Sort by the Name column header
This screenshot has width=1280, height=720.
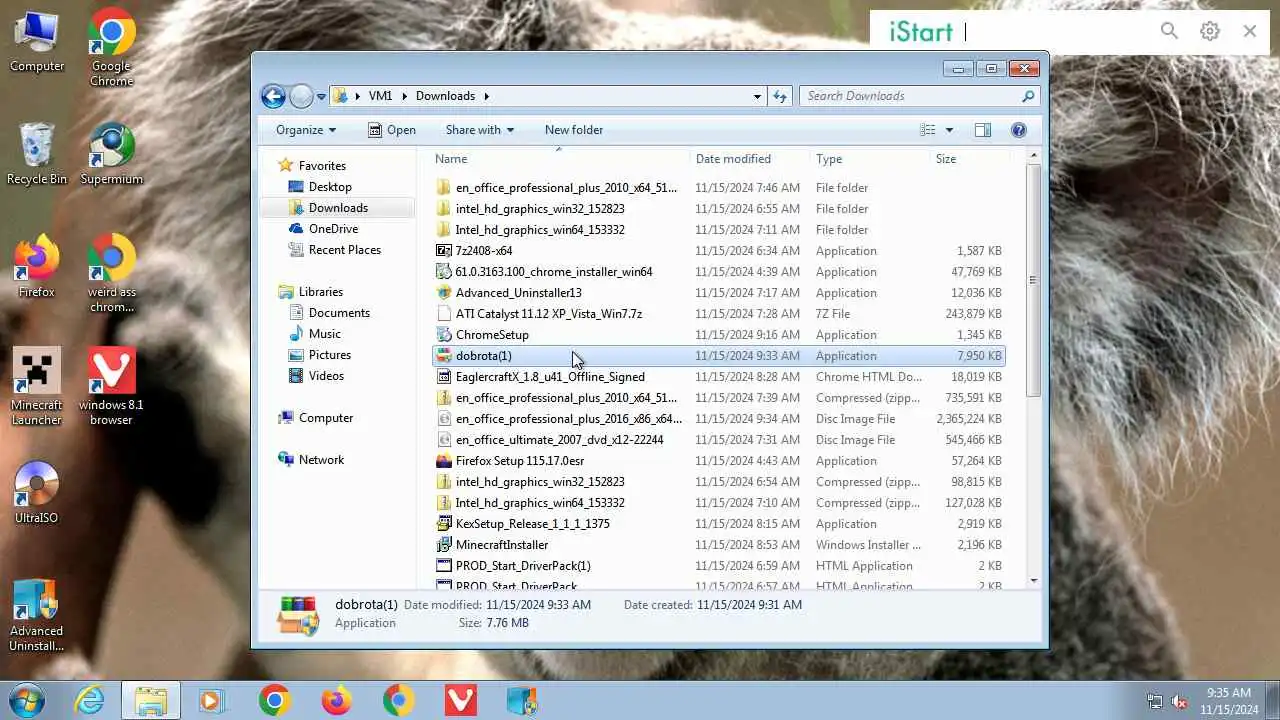[x=559, y=159]
